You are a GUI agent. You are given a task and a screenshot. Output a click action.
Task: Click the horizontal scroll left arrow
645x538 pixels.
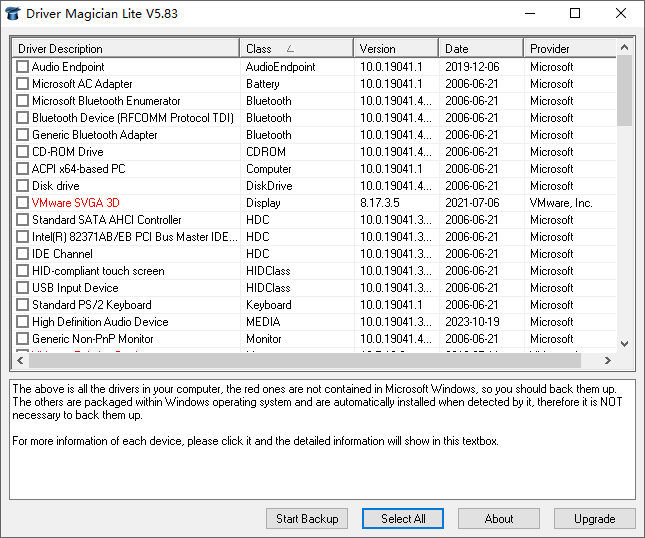coord(20,360)
